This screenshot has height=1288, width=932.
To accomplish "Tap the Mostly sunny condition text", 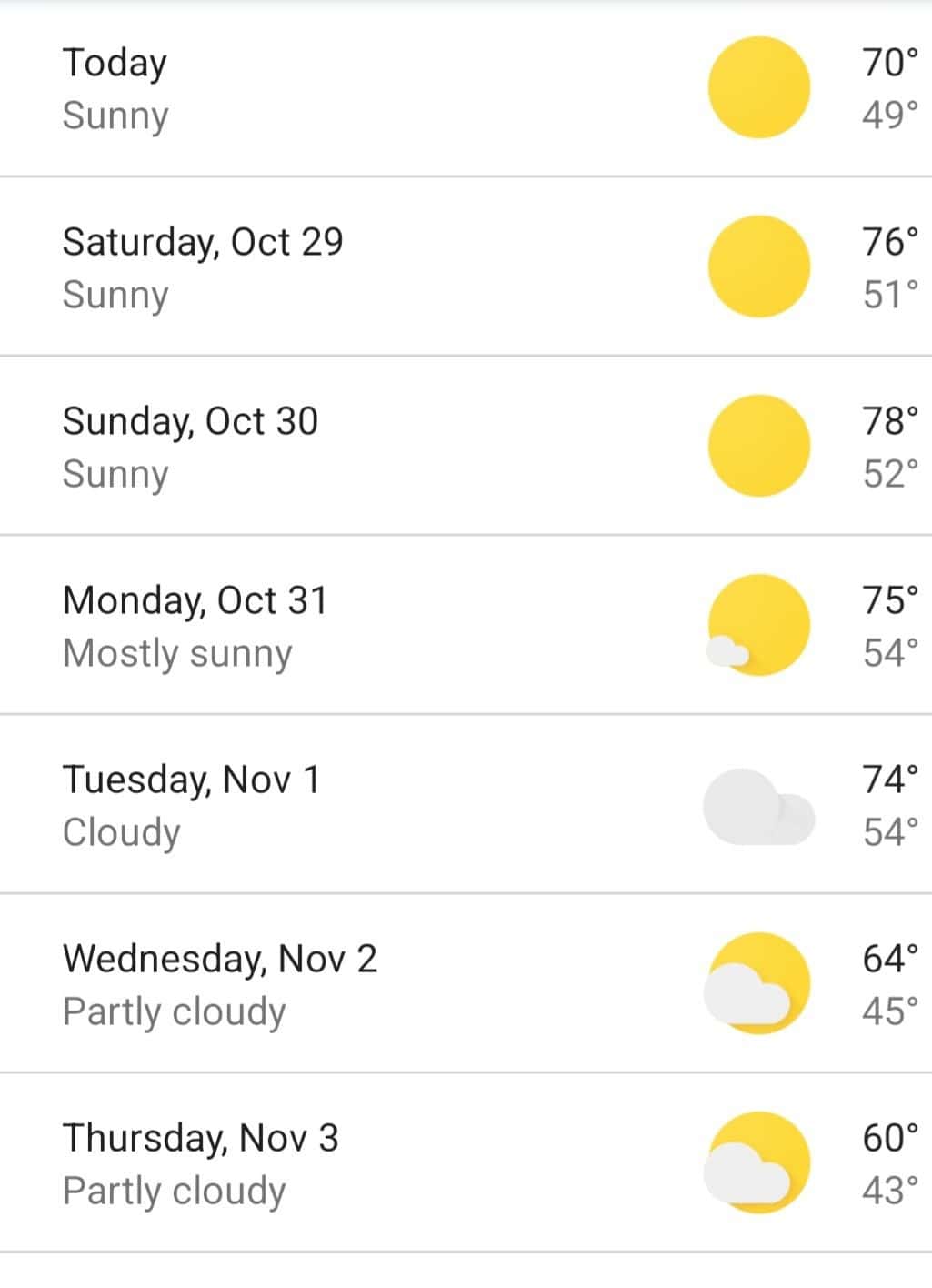I will (177, 654).
